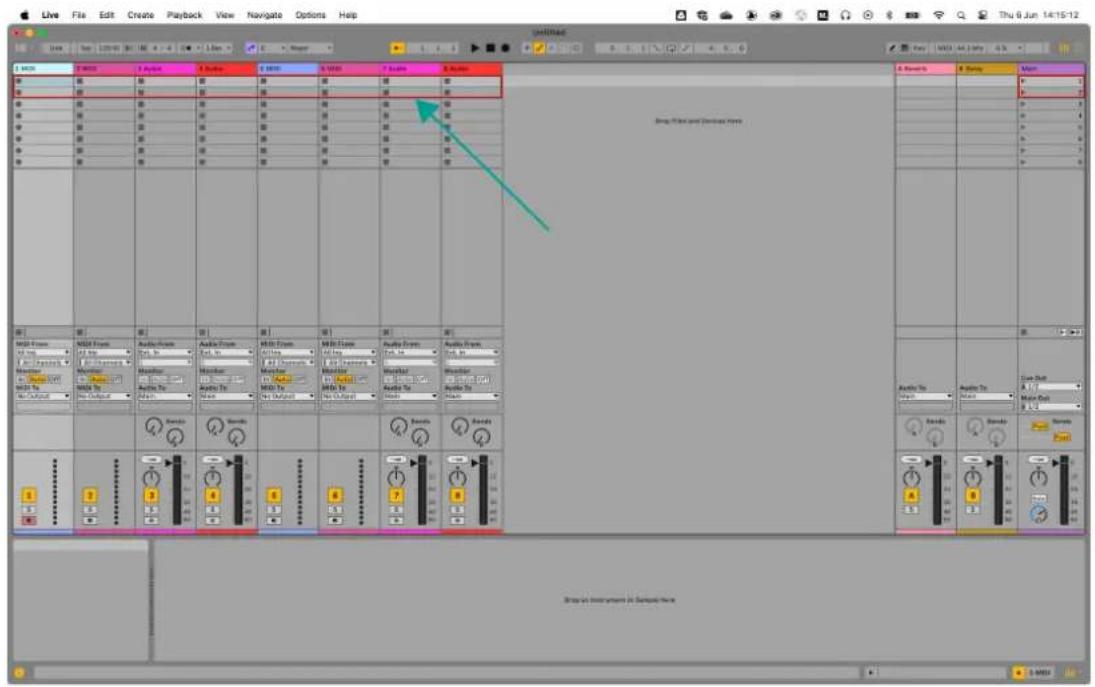
Task: Click track 4 Audio clip stop button
Action: coord(203,332)
